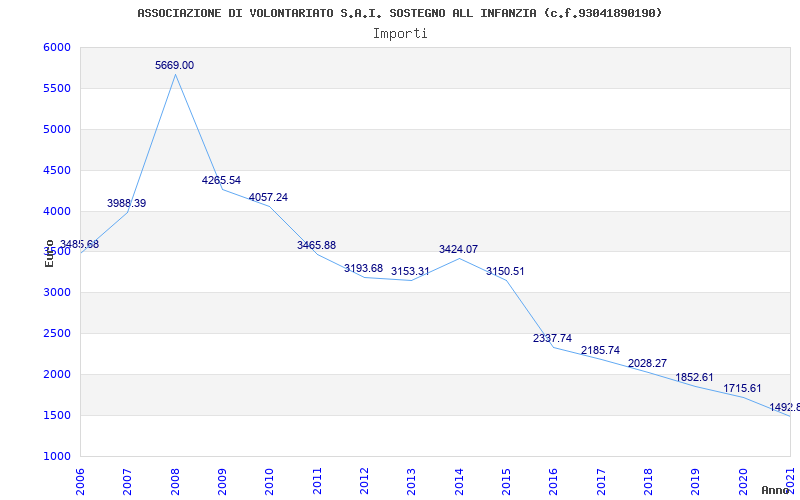
Task: Click the 2007 x-axis year label
Action: pos(128,482)
